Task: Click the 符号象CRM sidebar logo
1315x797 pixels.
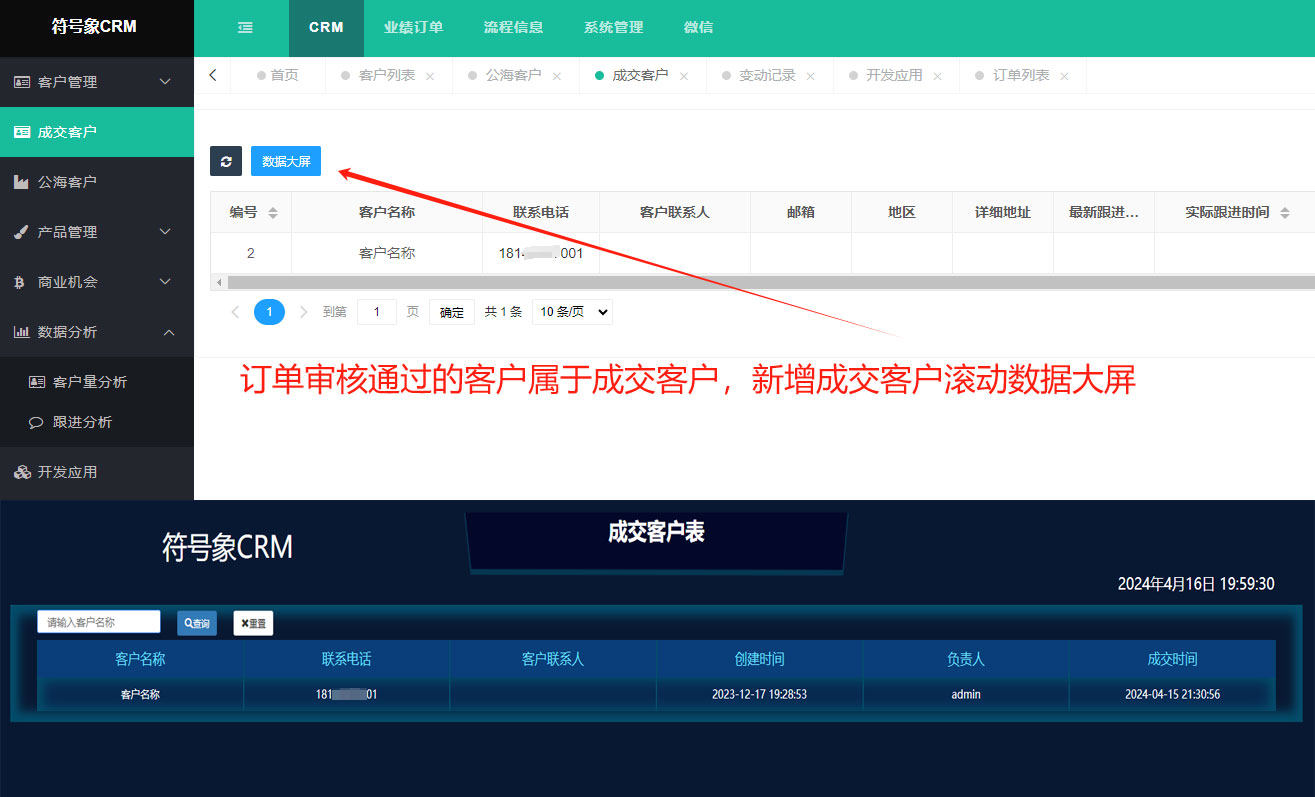Action: click(x=95, y=27)
